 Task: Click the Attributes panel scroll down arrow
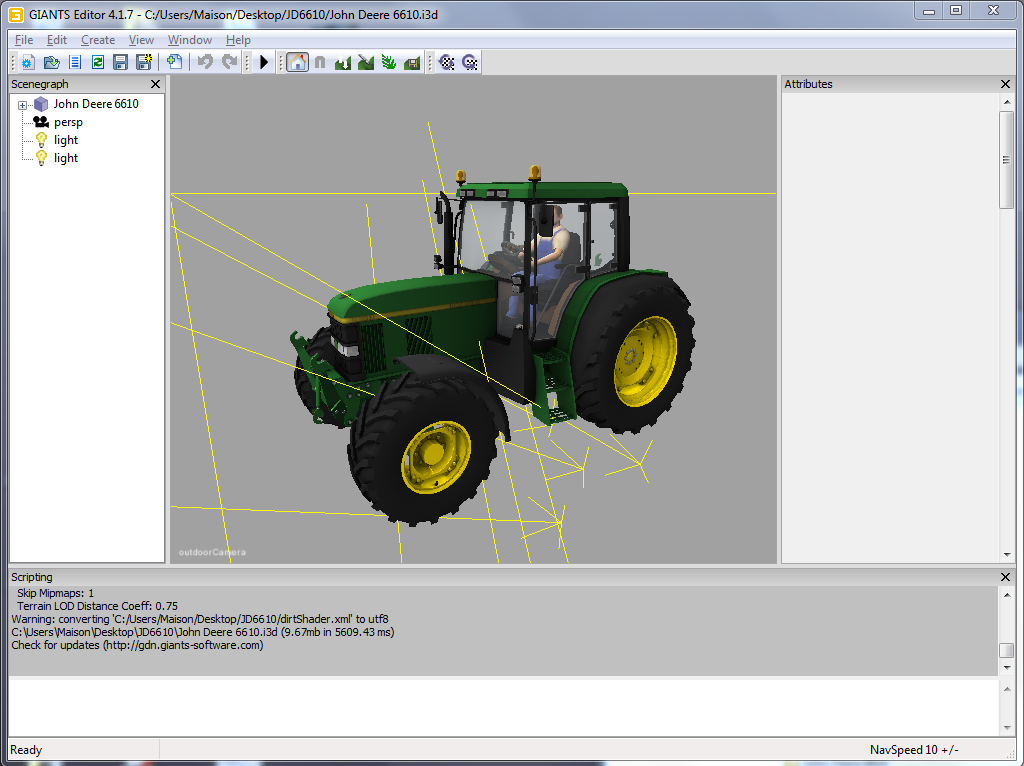tap(1006, 555)
